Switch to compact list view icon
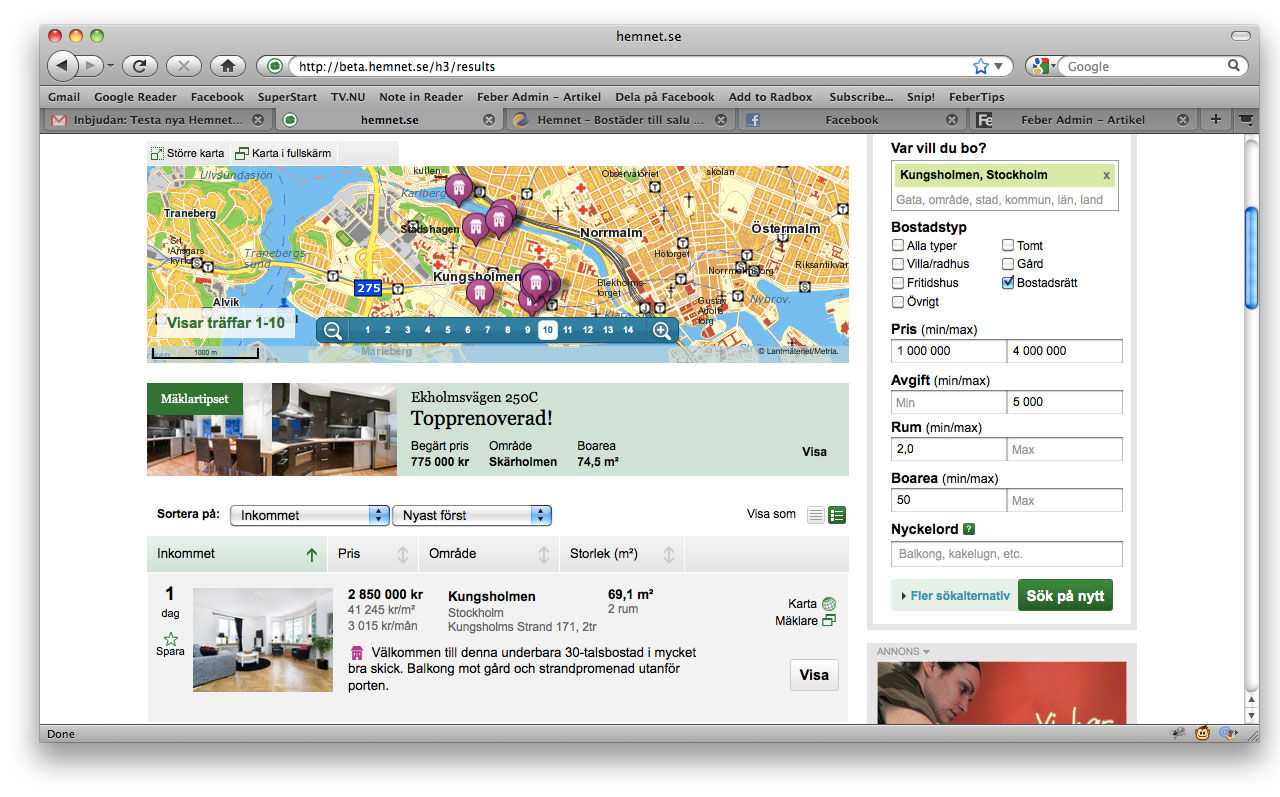1280x797 pixels. click(x=816, y=515)
